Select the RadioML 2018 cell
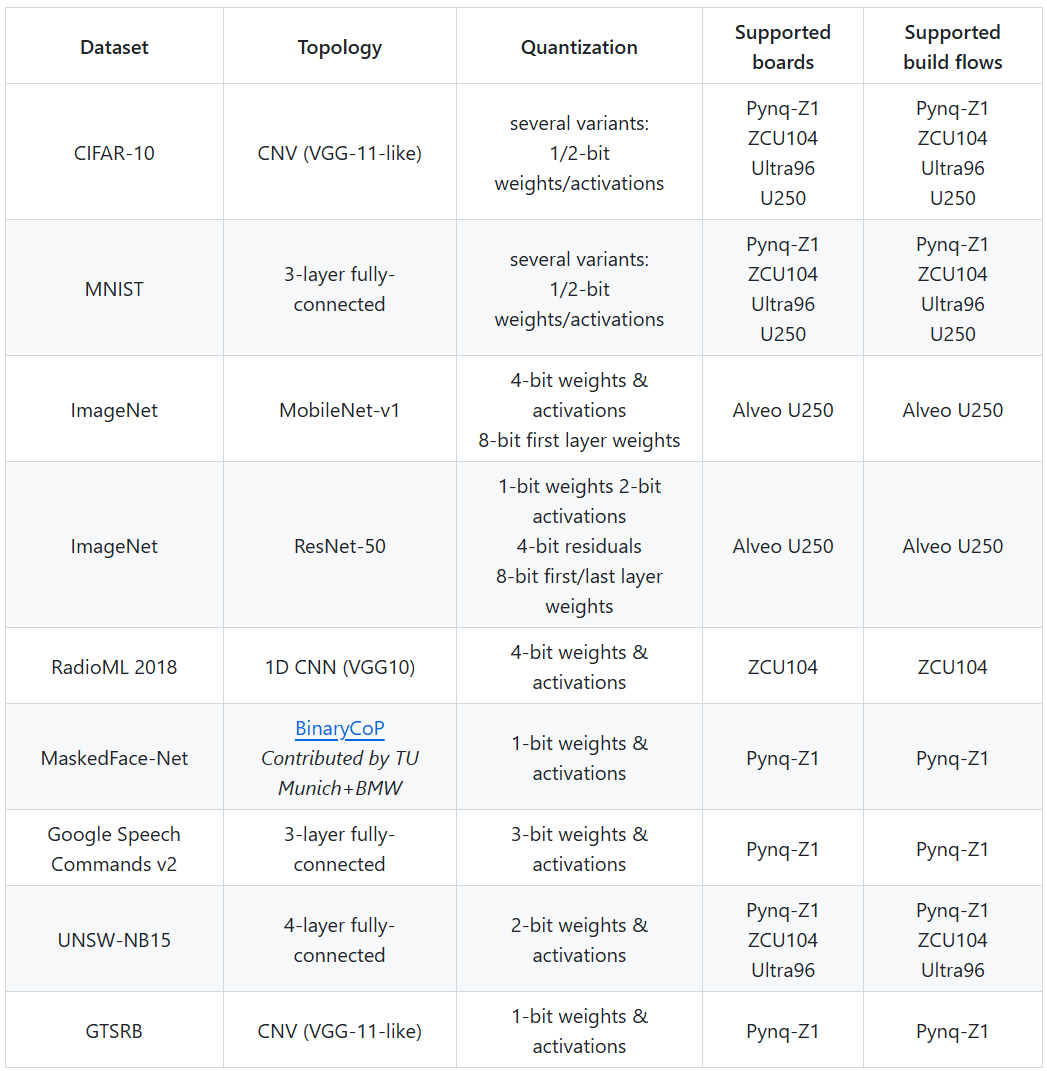1047x1071 pixels. pos(114,667)
